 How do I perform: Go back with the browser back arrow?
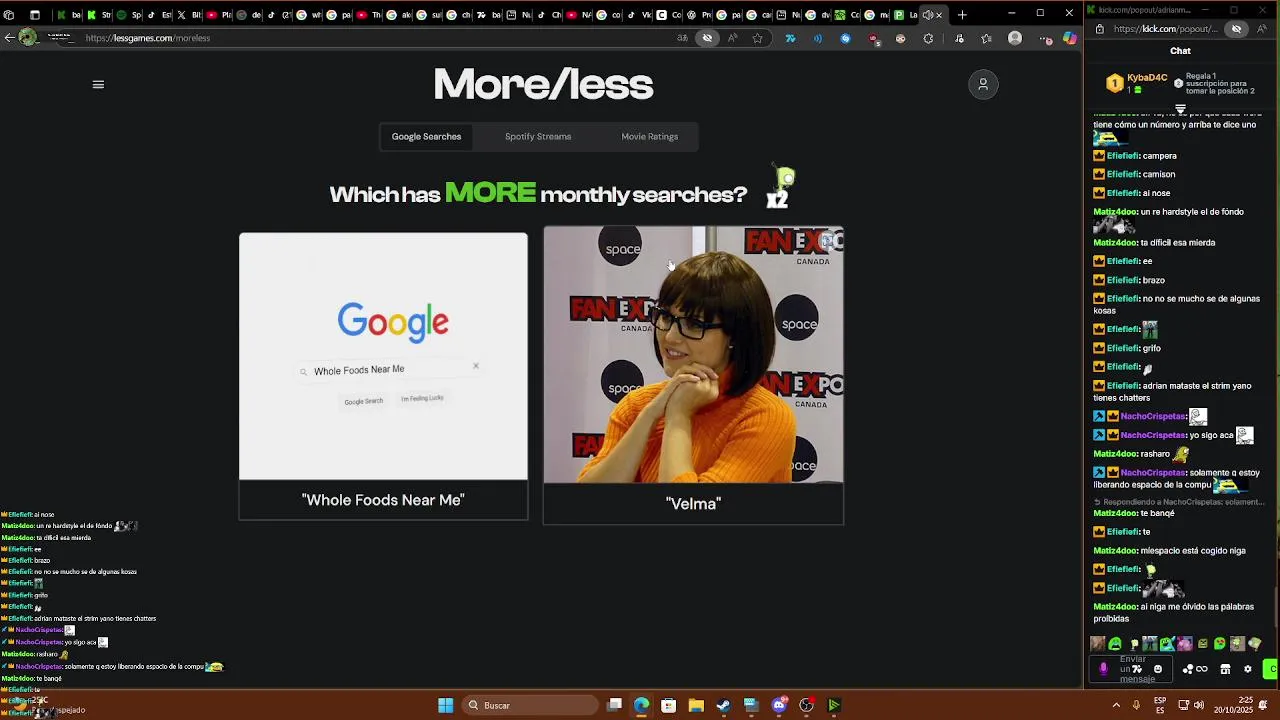pyautogui.click(x=9, y=38)
